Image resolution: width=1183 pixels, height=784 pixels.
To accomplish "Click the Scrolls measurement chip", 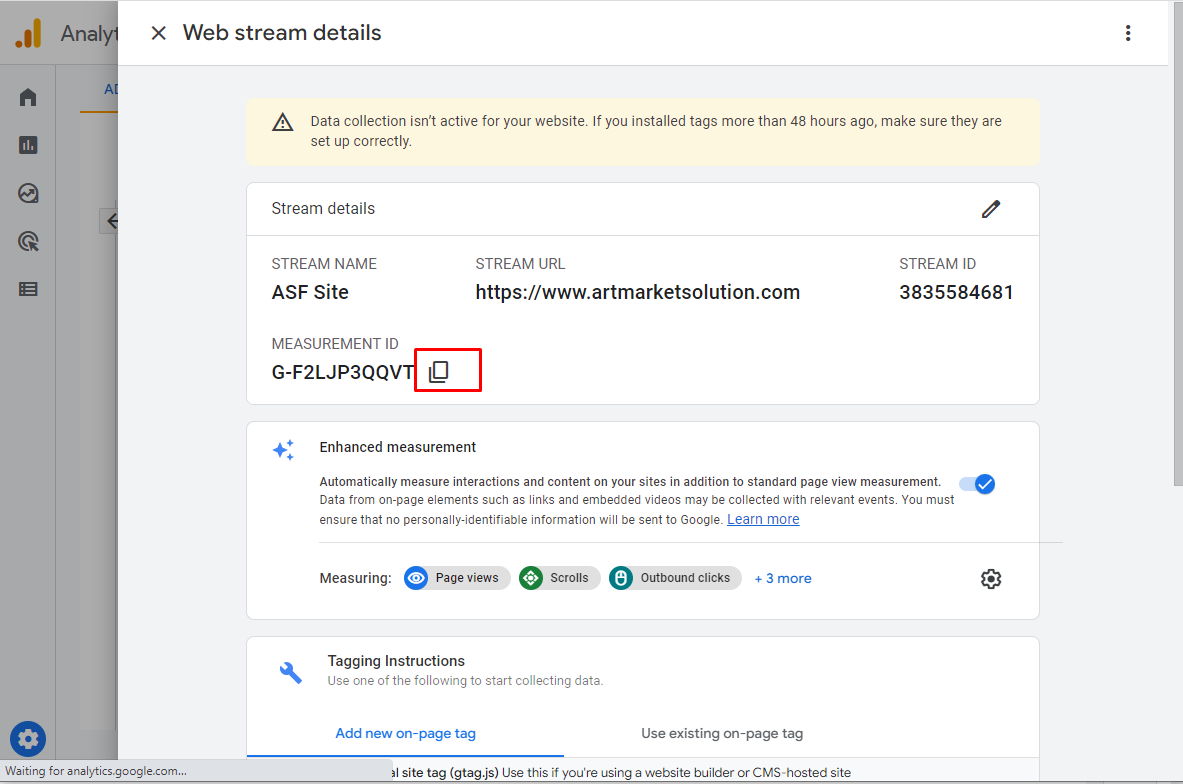I will click(x=559, y=578).
